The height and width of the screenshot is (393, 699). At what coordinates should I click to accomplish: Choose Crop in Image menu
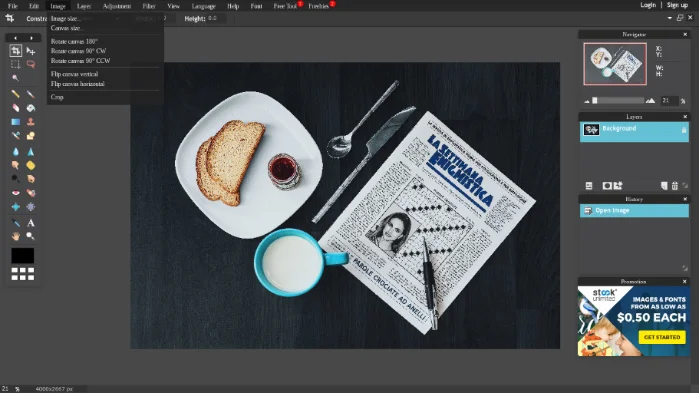tap(57, 97)
